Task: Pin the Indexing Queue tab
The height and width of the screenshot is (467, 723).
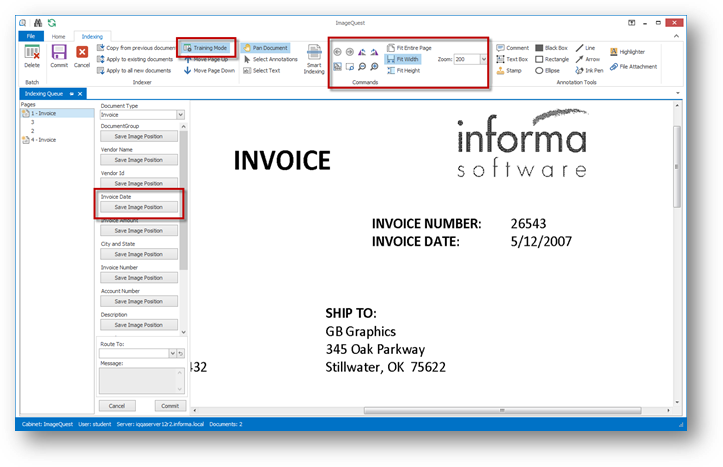Action: click(71, 94)
